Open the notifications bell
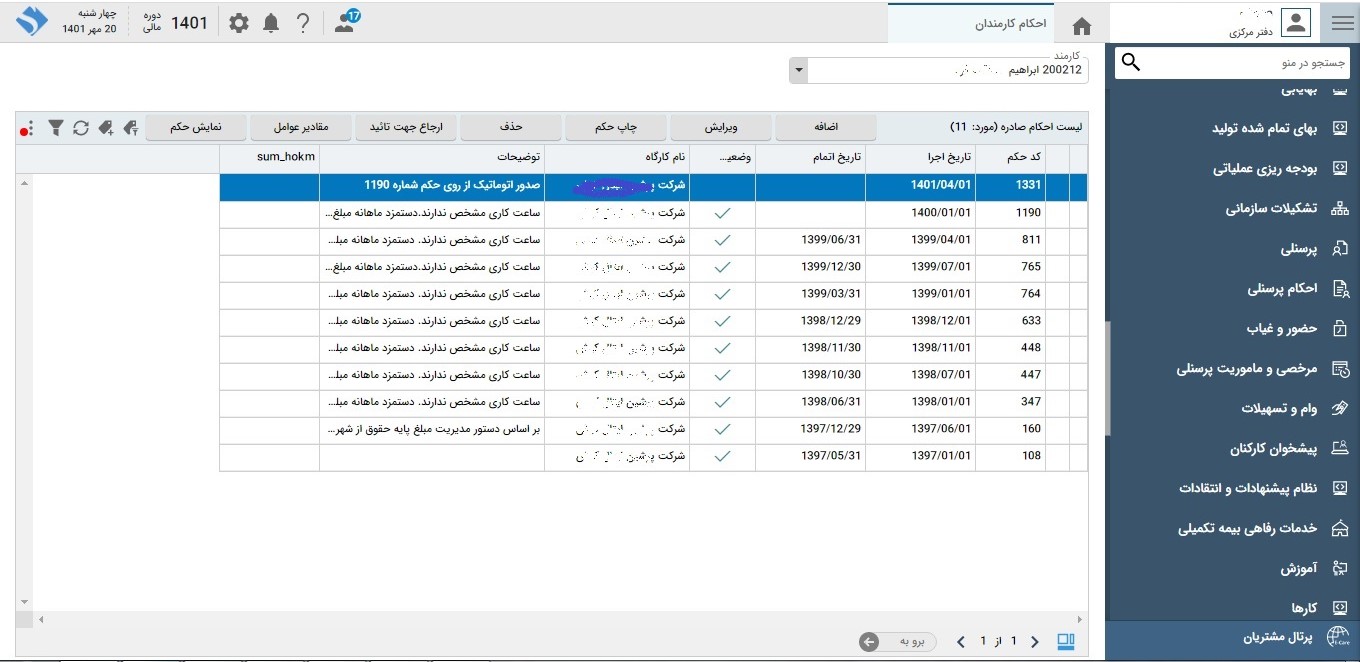The image size is (1360, 662). point(271,23)
